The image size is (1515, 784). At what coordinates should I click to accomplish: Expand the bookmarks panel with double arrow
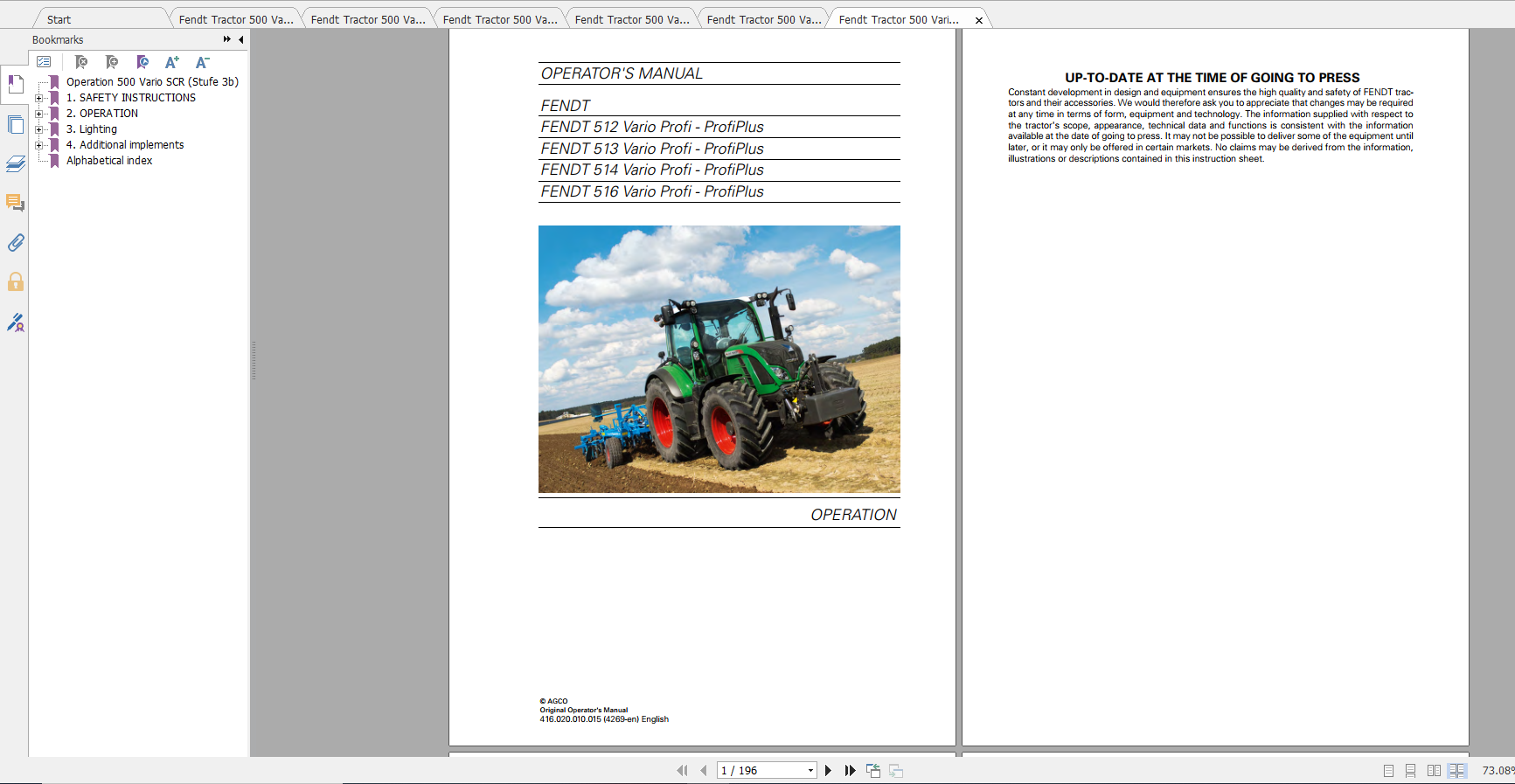click(x=227, y=39)
